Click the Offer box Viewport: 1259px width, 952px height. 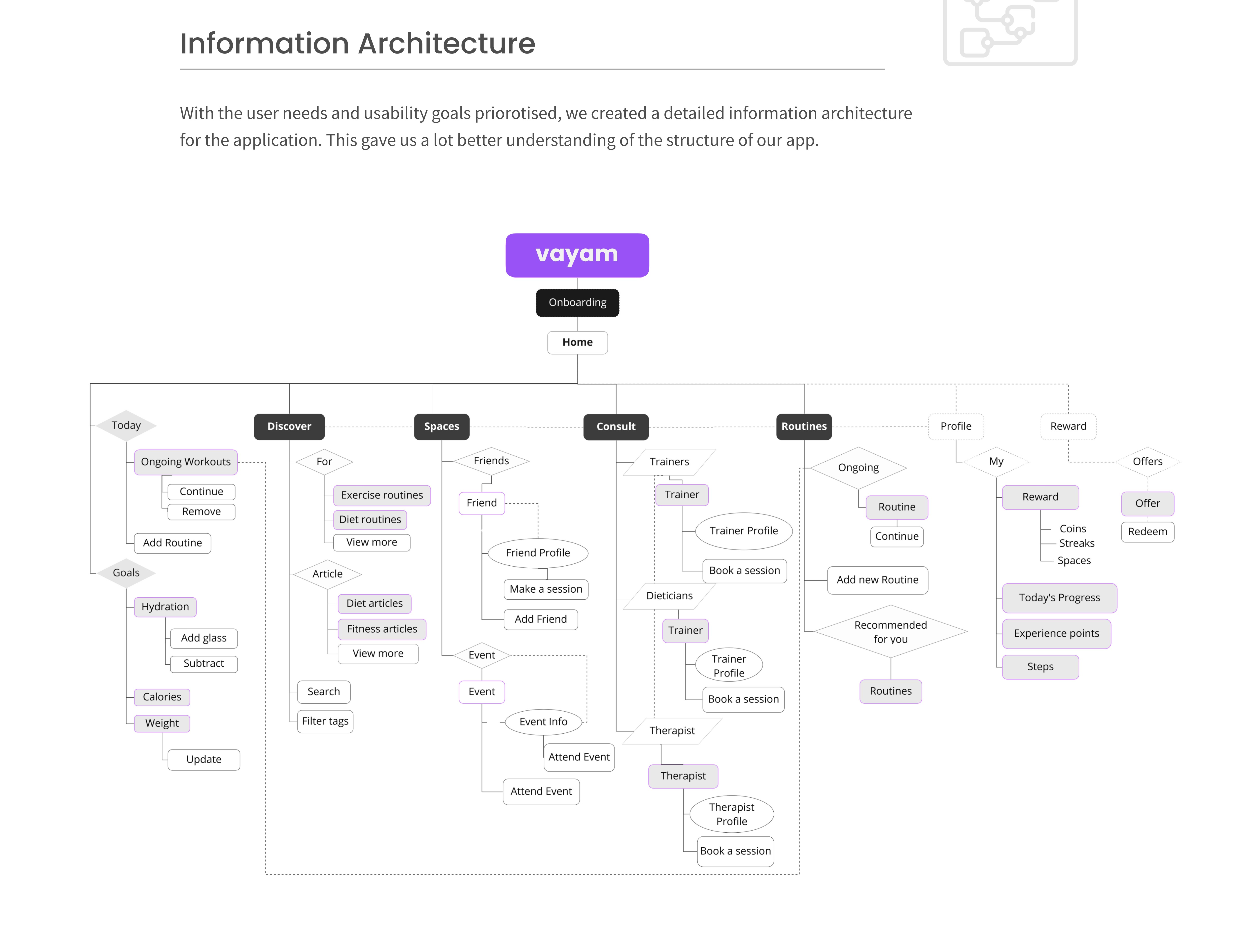1147,504
